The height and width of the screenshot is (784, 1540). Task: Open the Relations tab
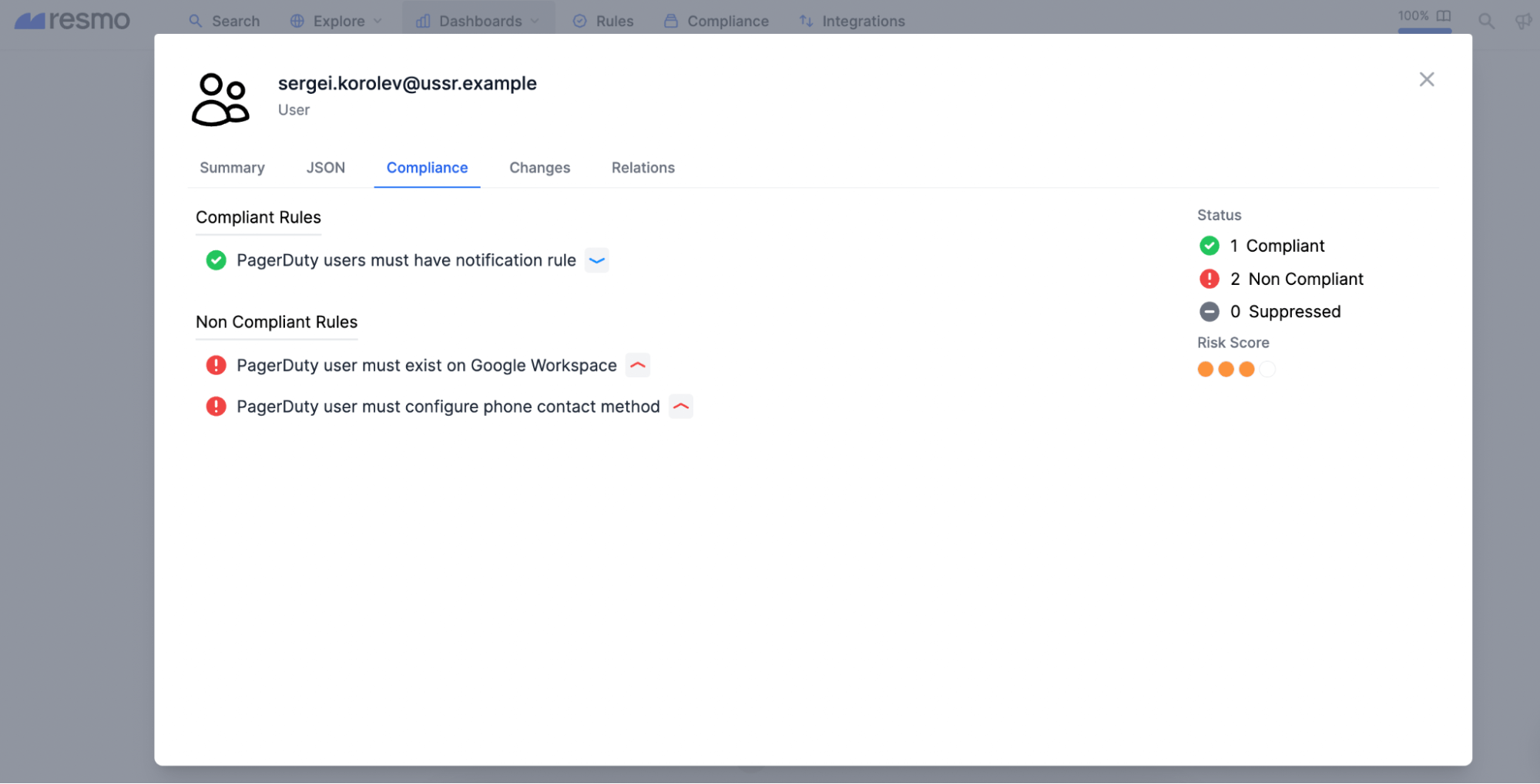643,168
